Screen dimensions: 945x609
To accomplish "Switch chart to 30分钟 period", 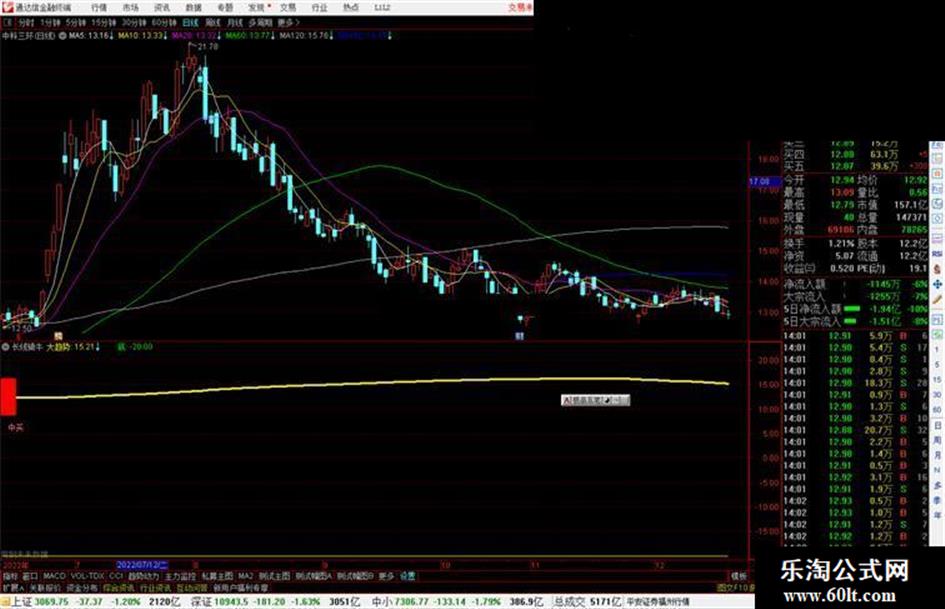I will (134, 22).
